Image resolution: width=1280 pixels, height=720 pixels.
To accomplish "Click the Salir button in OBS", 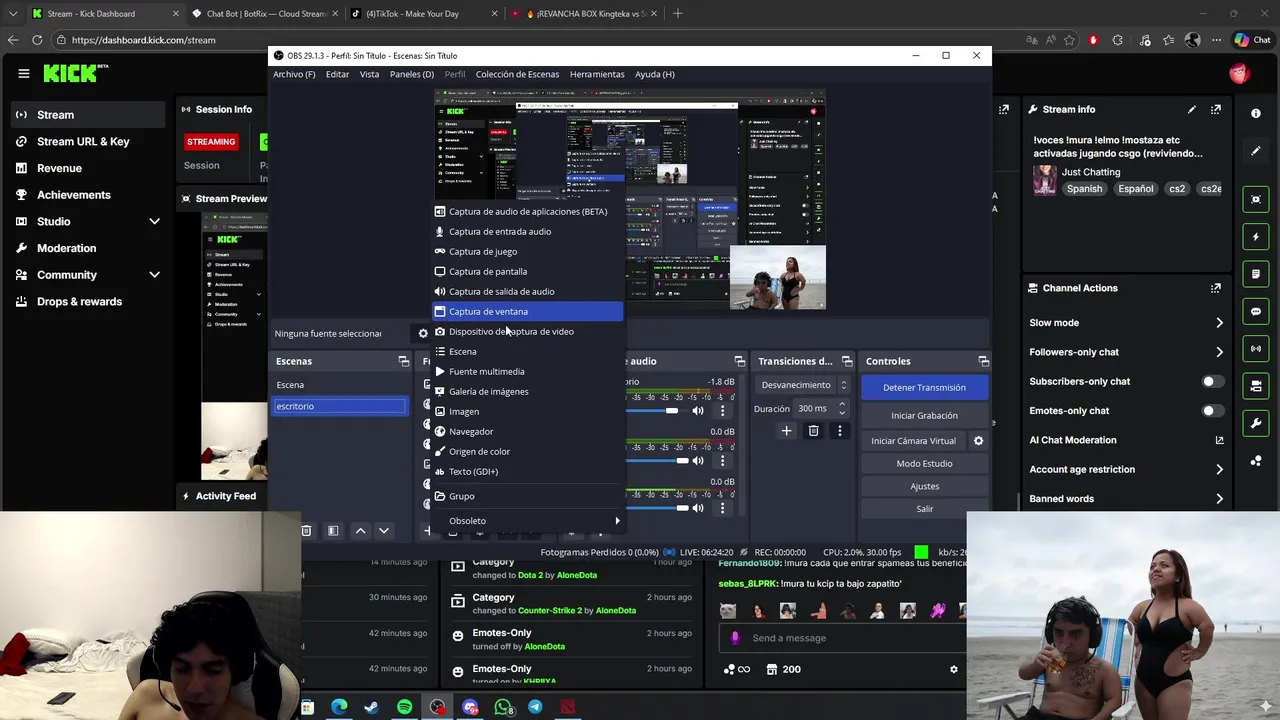I will pos(924,509).
